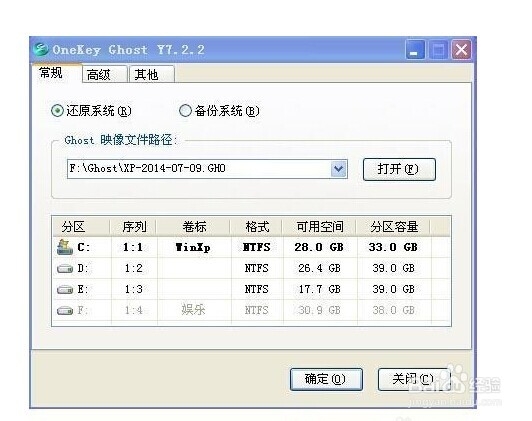Click the 关闭(C) button
The image size is (532, 421).
pyautogui.click(x=414, y=379)
